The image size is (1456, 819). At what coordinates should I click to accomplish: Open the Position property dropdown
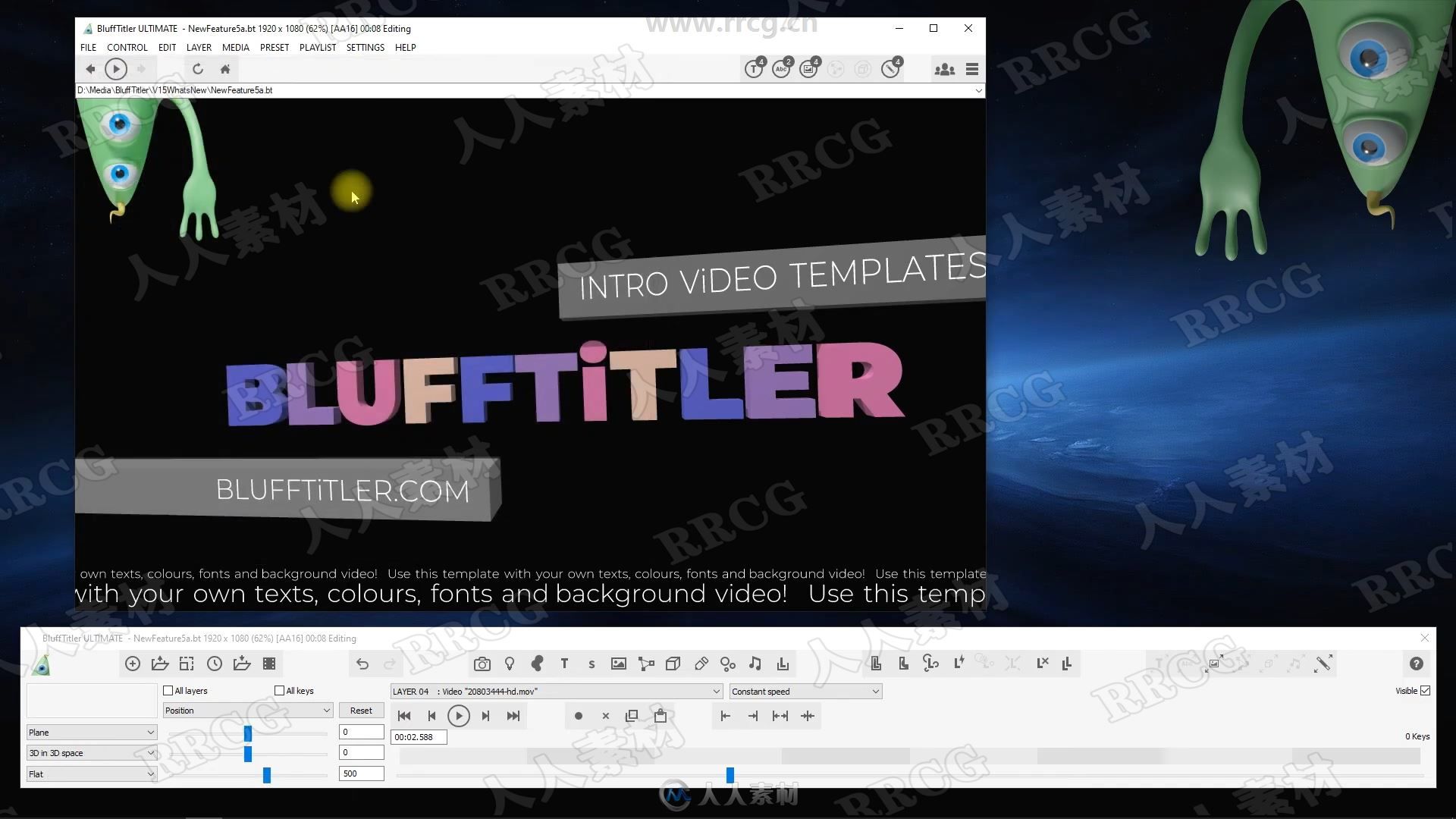(x=248, y=711)
